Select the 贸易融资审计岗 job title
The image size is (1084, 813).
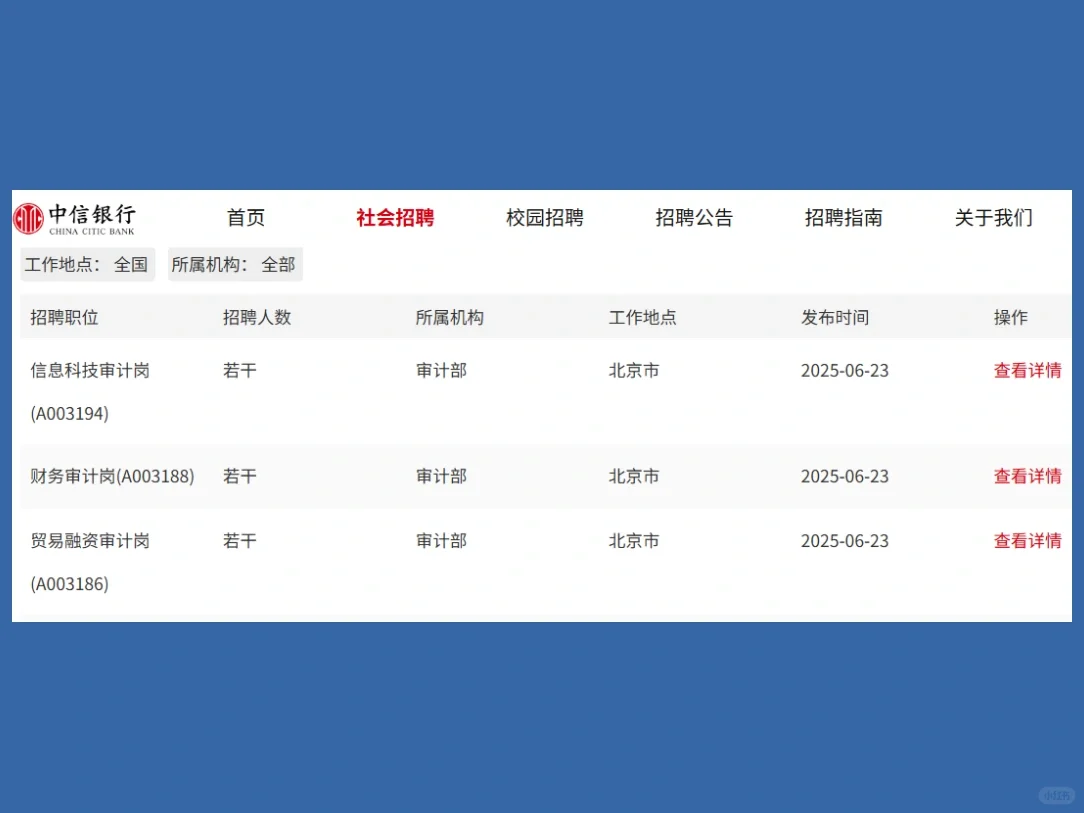[x=90, y=541]
